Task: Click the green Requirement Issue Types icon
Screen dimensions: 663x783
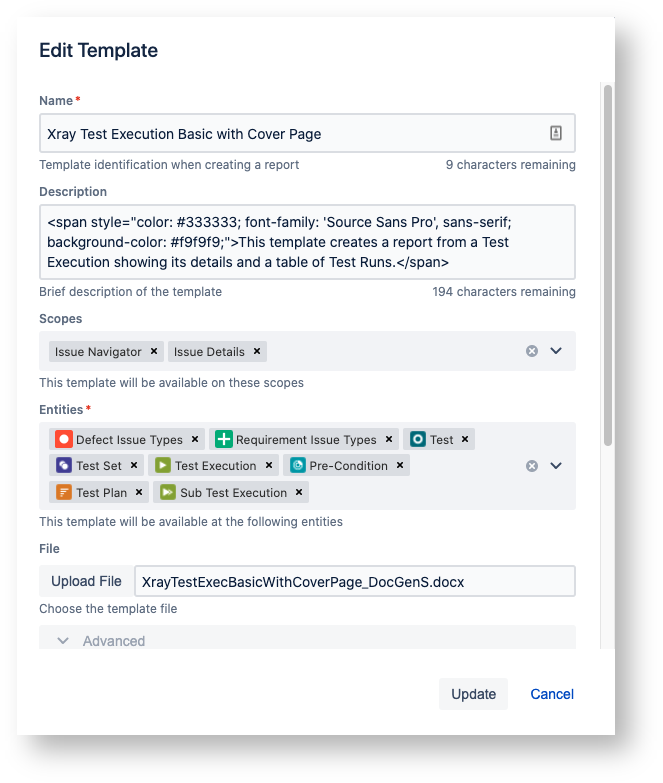Action: 223,439
